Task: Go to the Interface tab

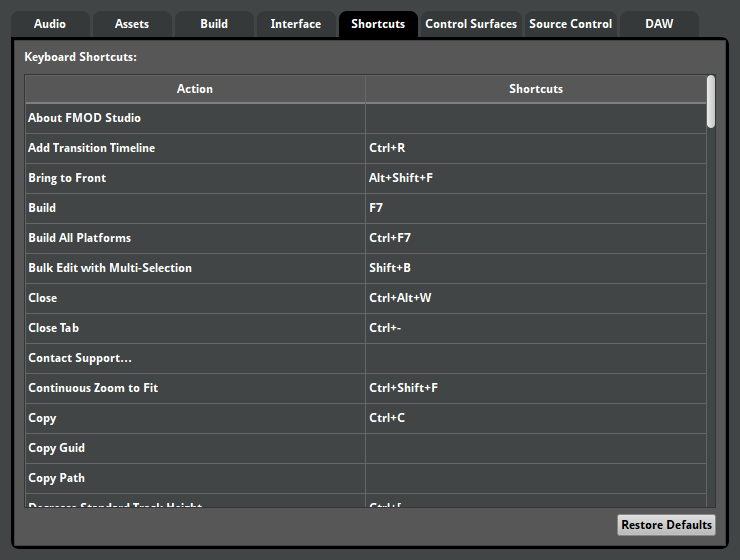Action: click(x=295, y=24)
